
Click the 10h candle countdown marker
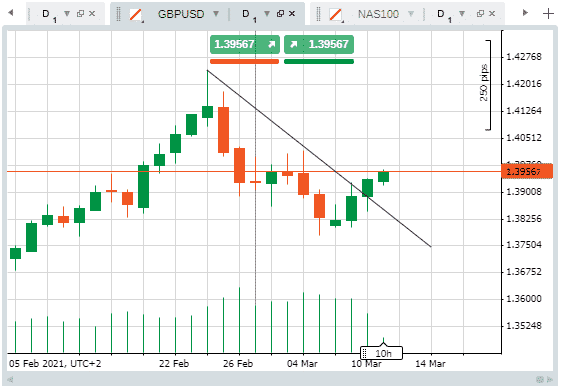pyautogui.click(x=381, y=353)
